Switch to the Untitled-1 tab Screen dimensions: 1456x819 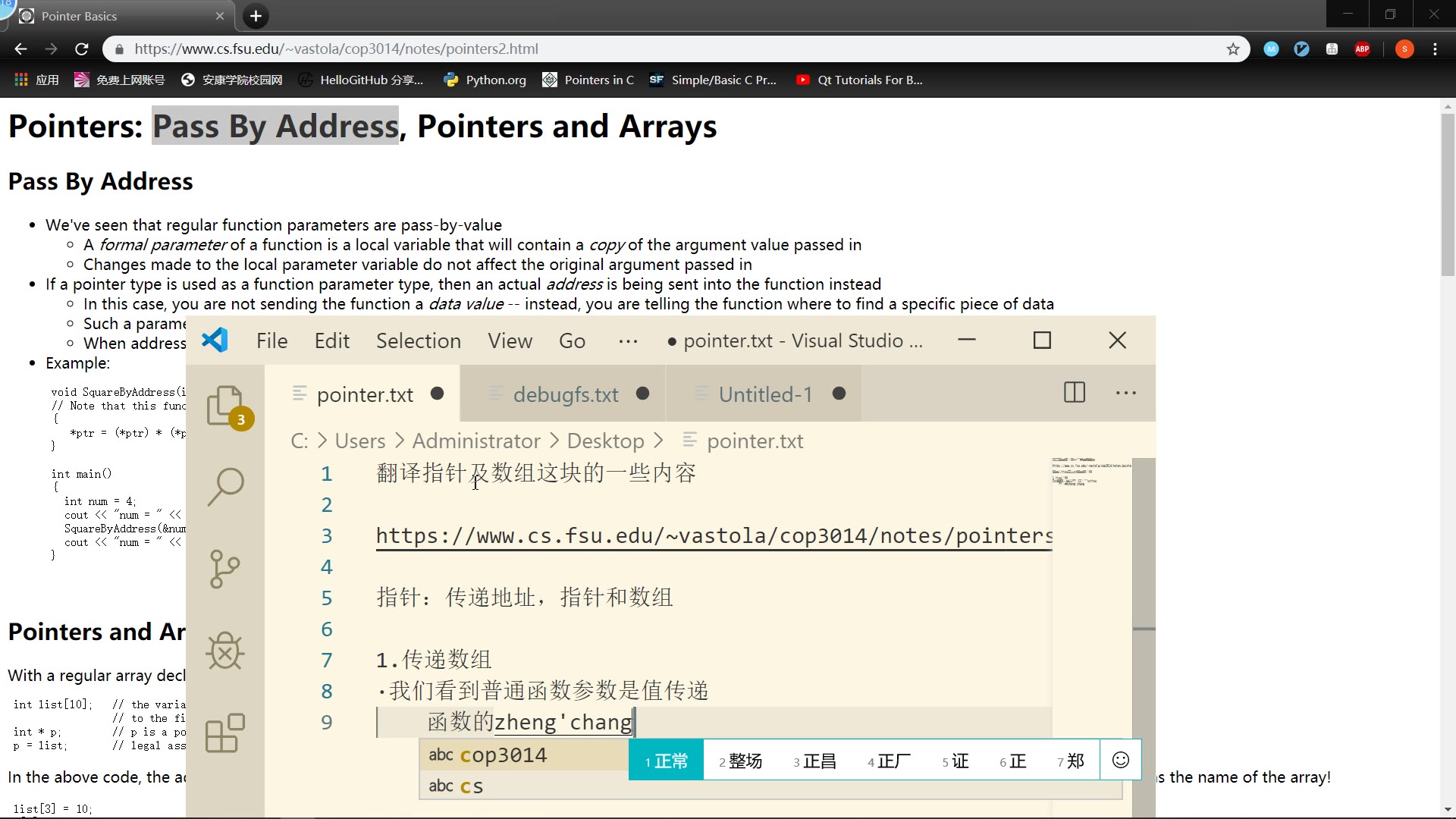pyautogui.click(x=765, y=394)
